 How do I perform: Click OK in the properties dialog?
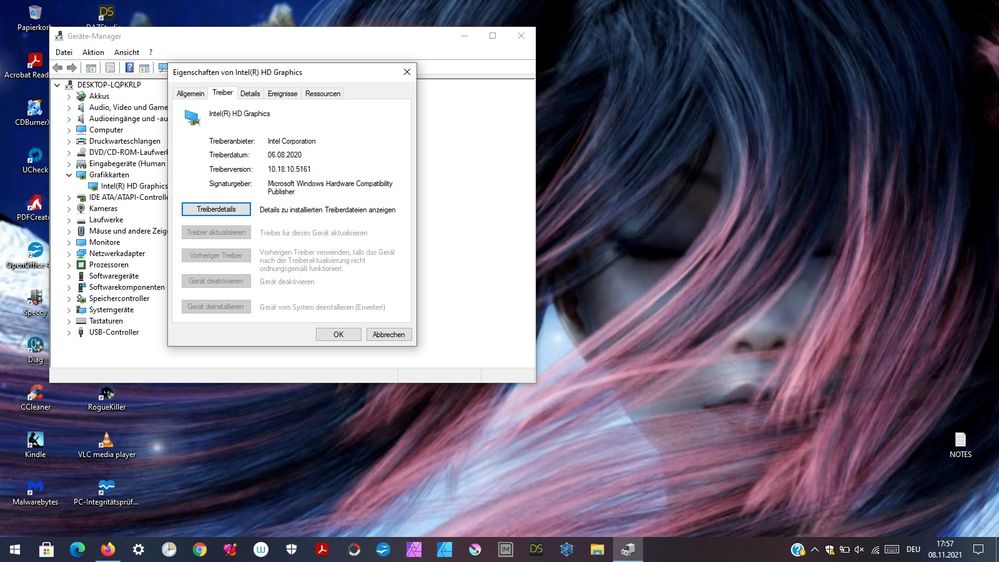coord(338,335)
